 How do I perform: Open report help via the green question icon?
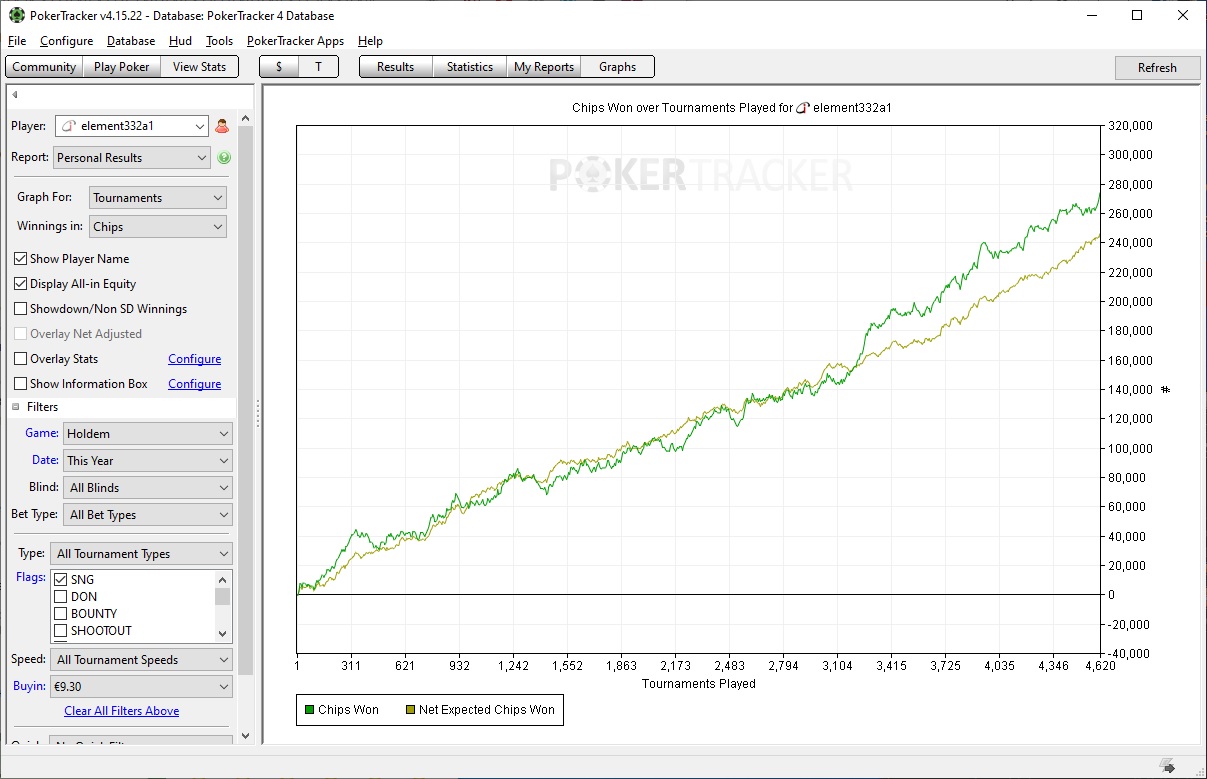[x=224, y=158]
